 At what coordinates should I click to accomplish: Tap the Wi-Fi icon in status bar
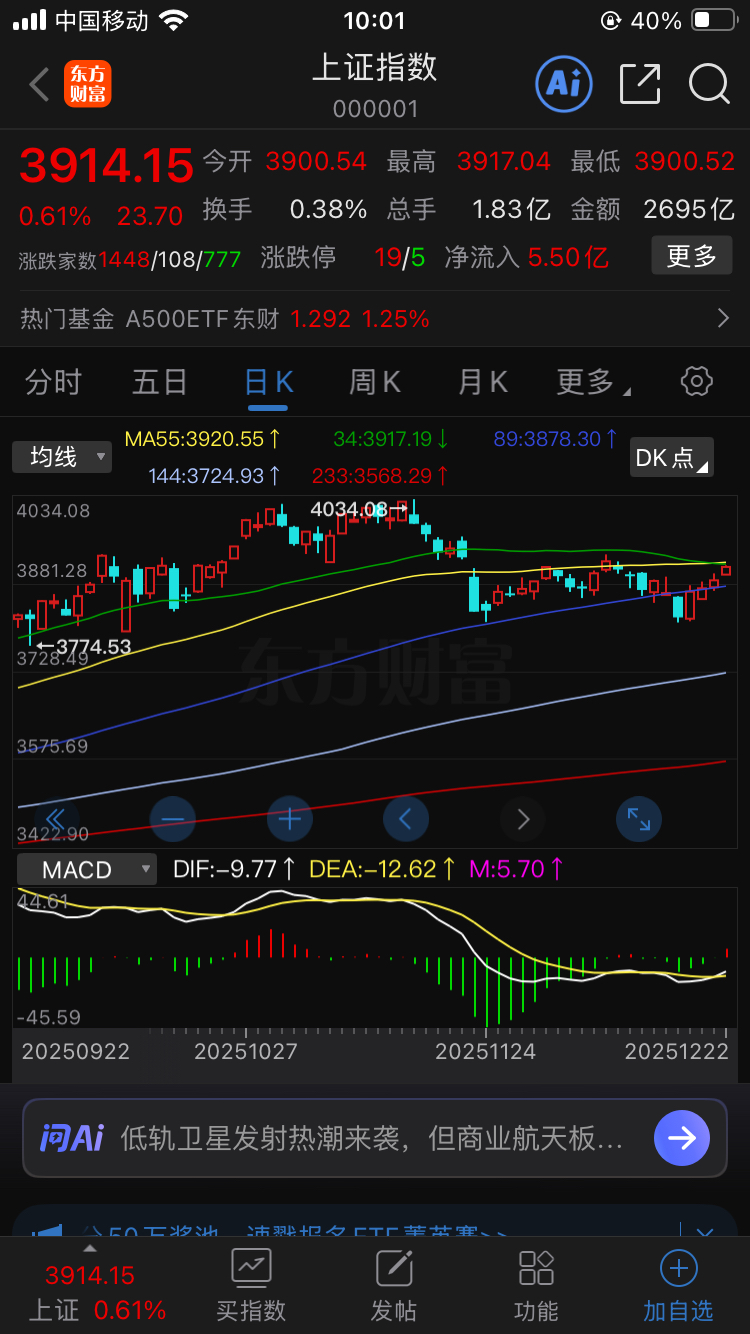(174, 20)
